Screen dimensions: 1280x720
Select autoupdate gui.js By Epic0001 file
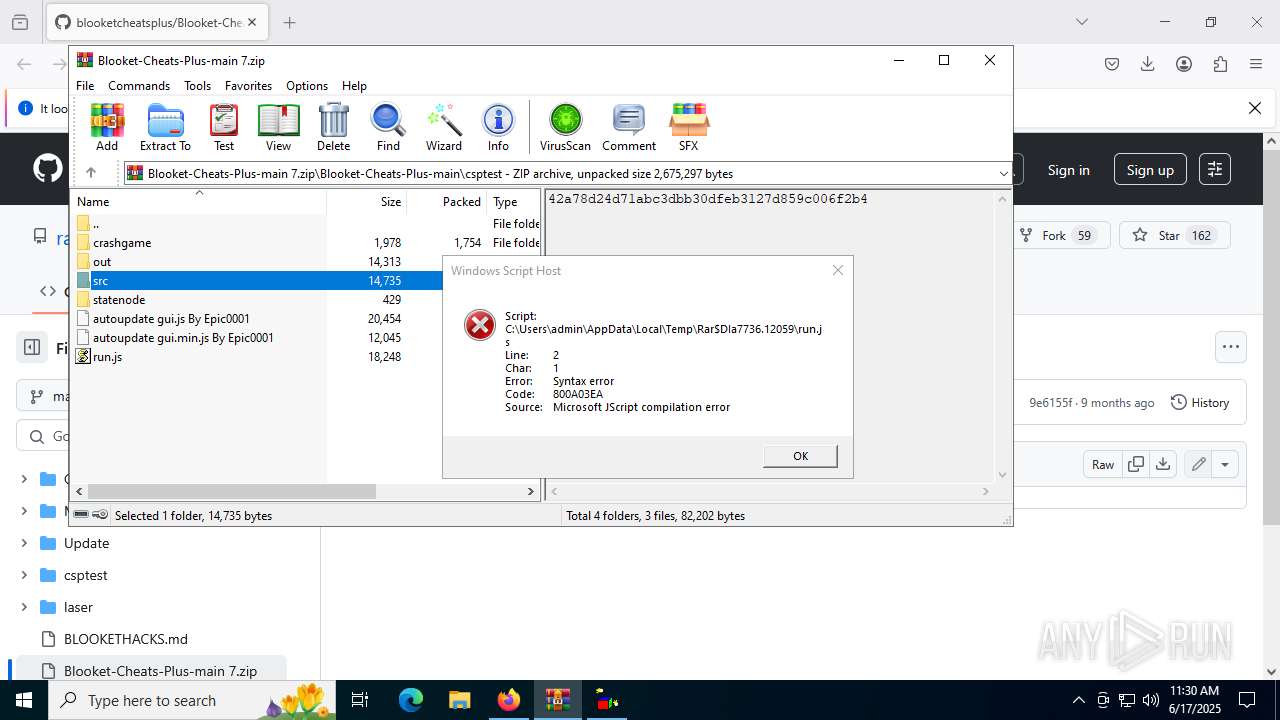coord(257,319)
